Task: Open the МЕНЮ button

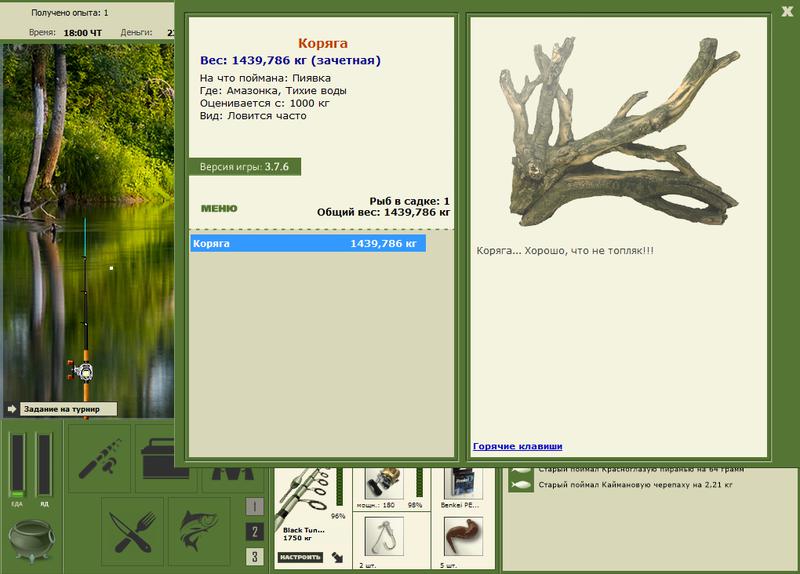Action: tap(219, 208)
